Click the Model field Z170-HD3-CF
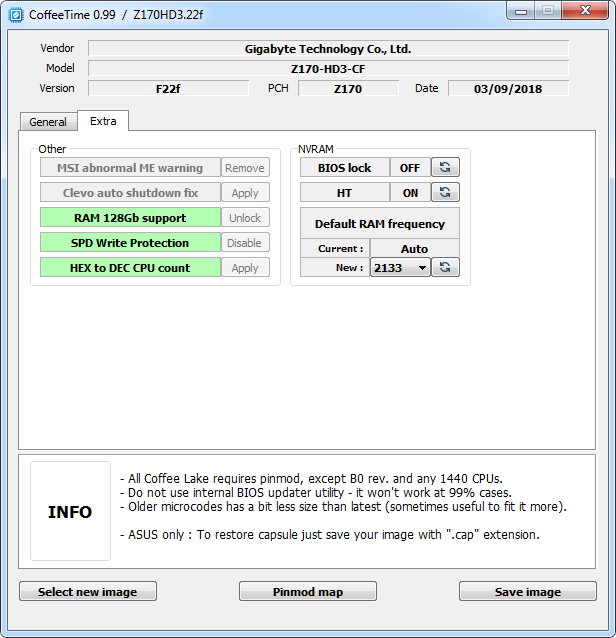This screenshot has width=616, height=638. pyautogui.click(x=328, y=68)
